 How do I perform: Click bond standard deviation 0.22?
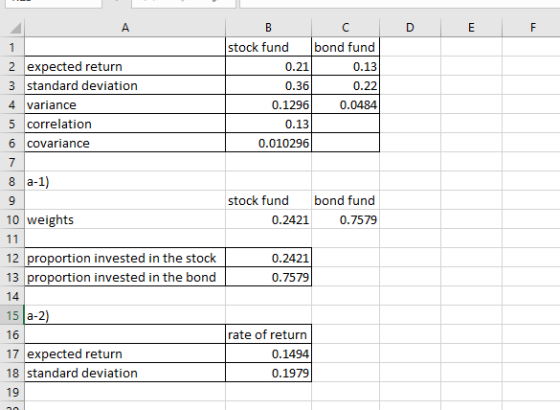[345, 86]
